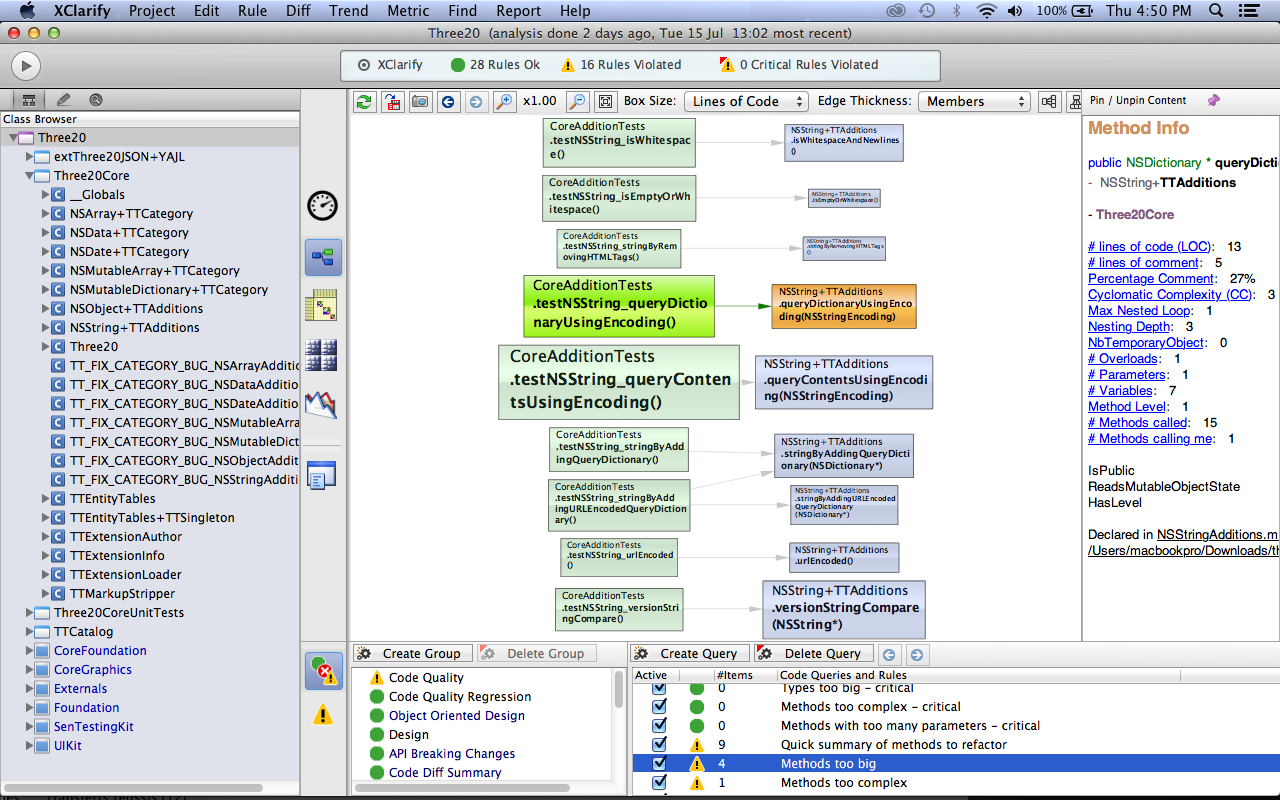Select NSObject+TTAdditions in the class browser
The width and height of the screenshot is (1280, 800).
(x=136, y=309)
